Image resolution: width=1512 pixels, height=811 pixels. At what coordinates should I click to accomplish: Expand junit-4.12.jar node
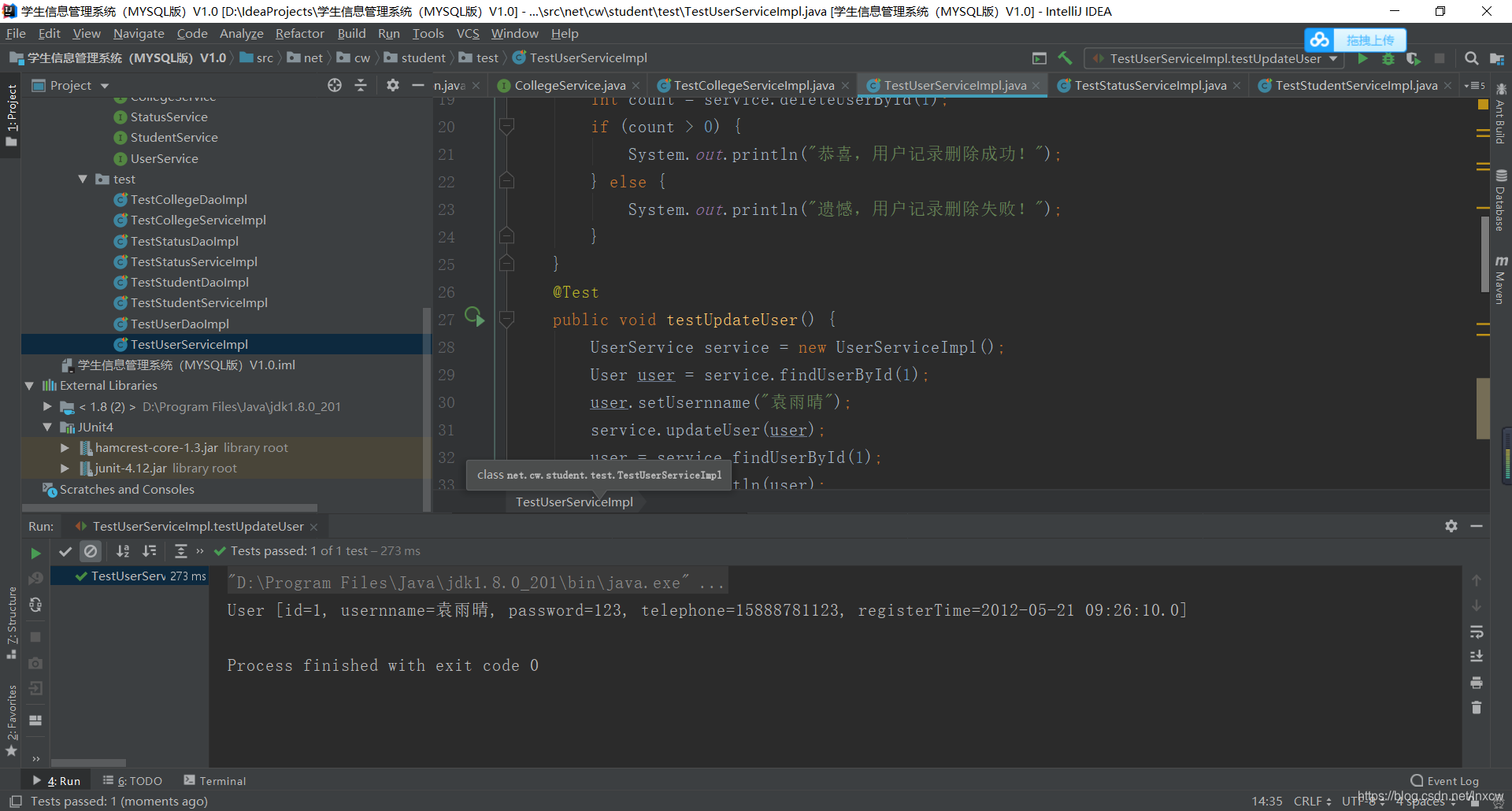(x=65, y=468)
